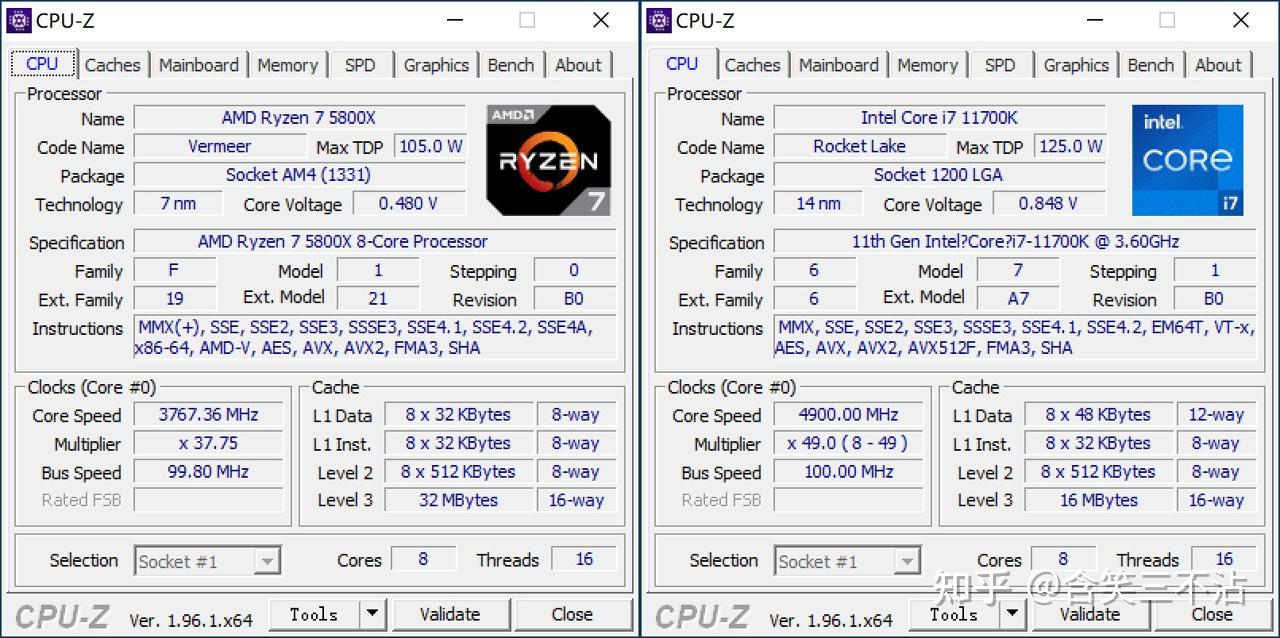The image size is (1280, 638).
Task: Open Bench tab in the Ryzen window
Action: (x=511, y=65)
